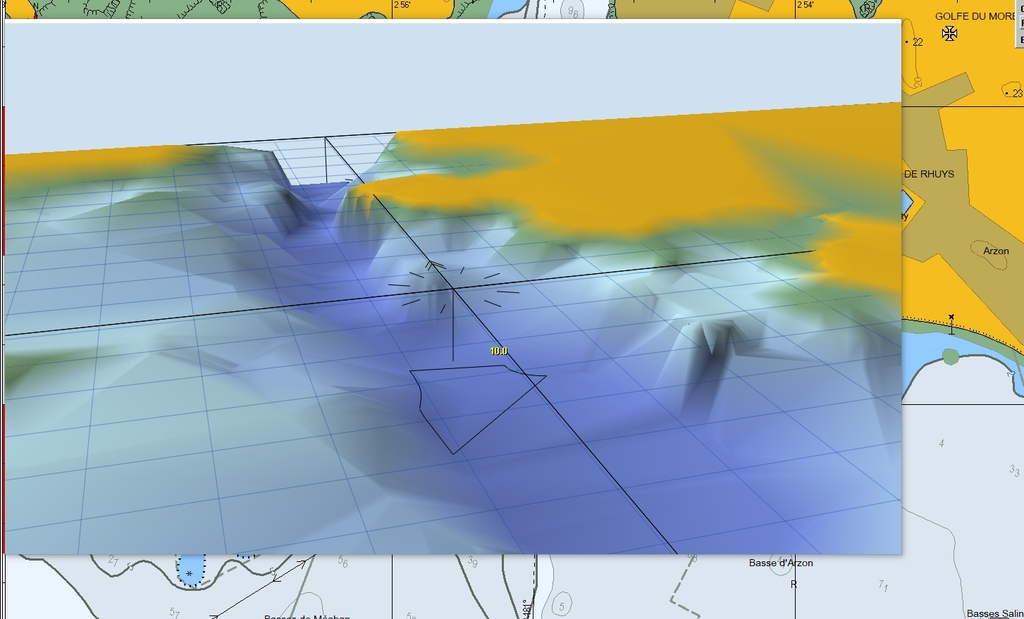The height and width of the screenshot is (619, 1024).
Task: Click the depth sounding 22
Action: tap(918, 42)
